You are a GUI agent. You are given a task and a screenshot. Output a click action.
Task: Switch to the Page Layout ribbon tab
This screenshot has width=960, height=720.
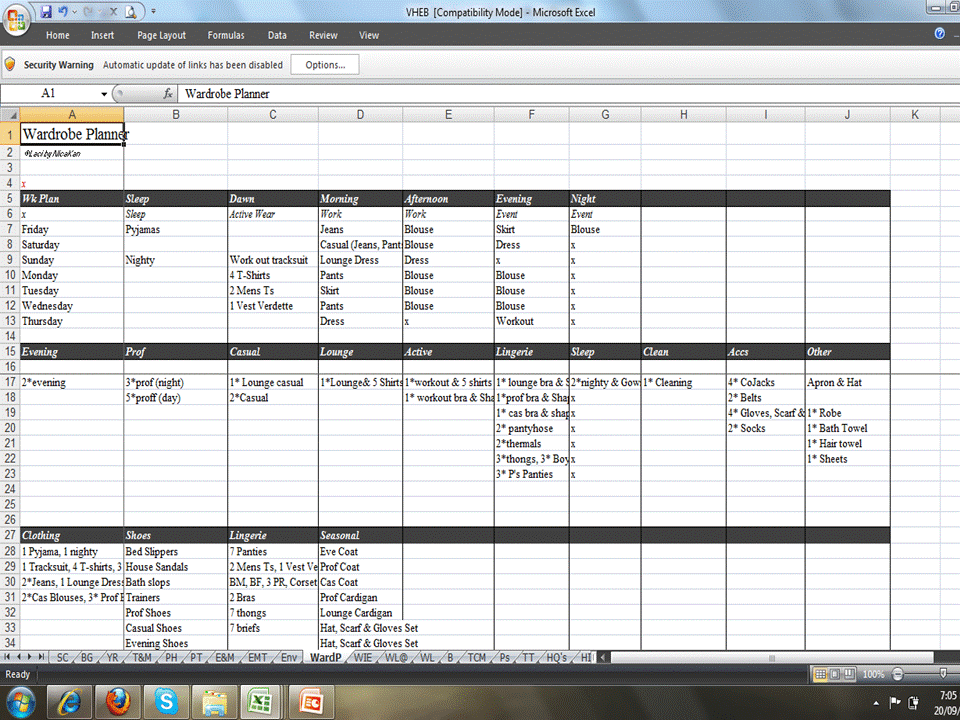click(x=161, y=36)
